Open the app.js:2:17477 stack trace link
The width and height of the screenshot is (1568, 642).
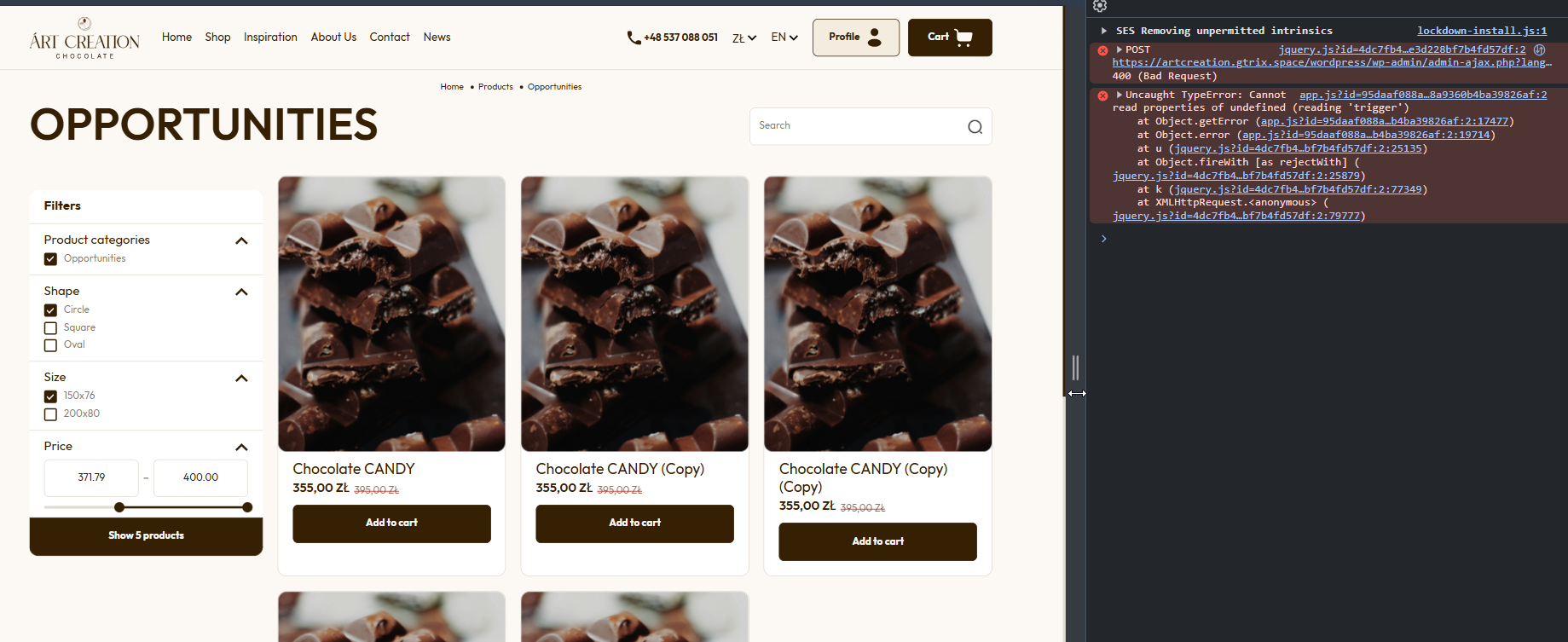[1384, 122]
